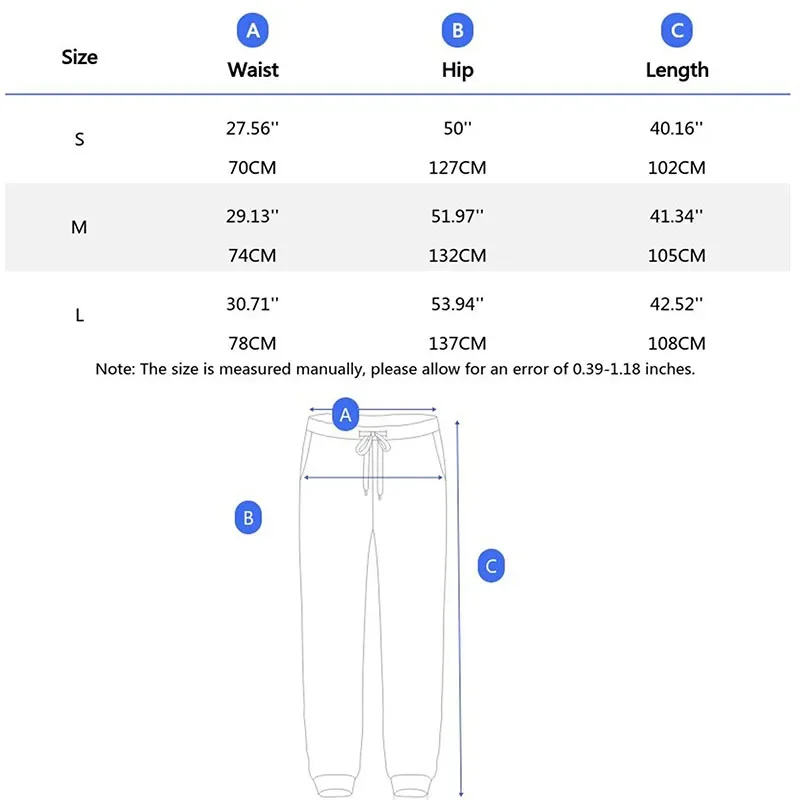Select the A badge on the pants waistband
The image size is (800, 800).
tap(347, 413)
